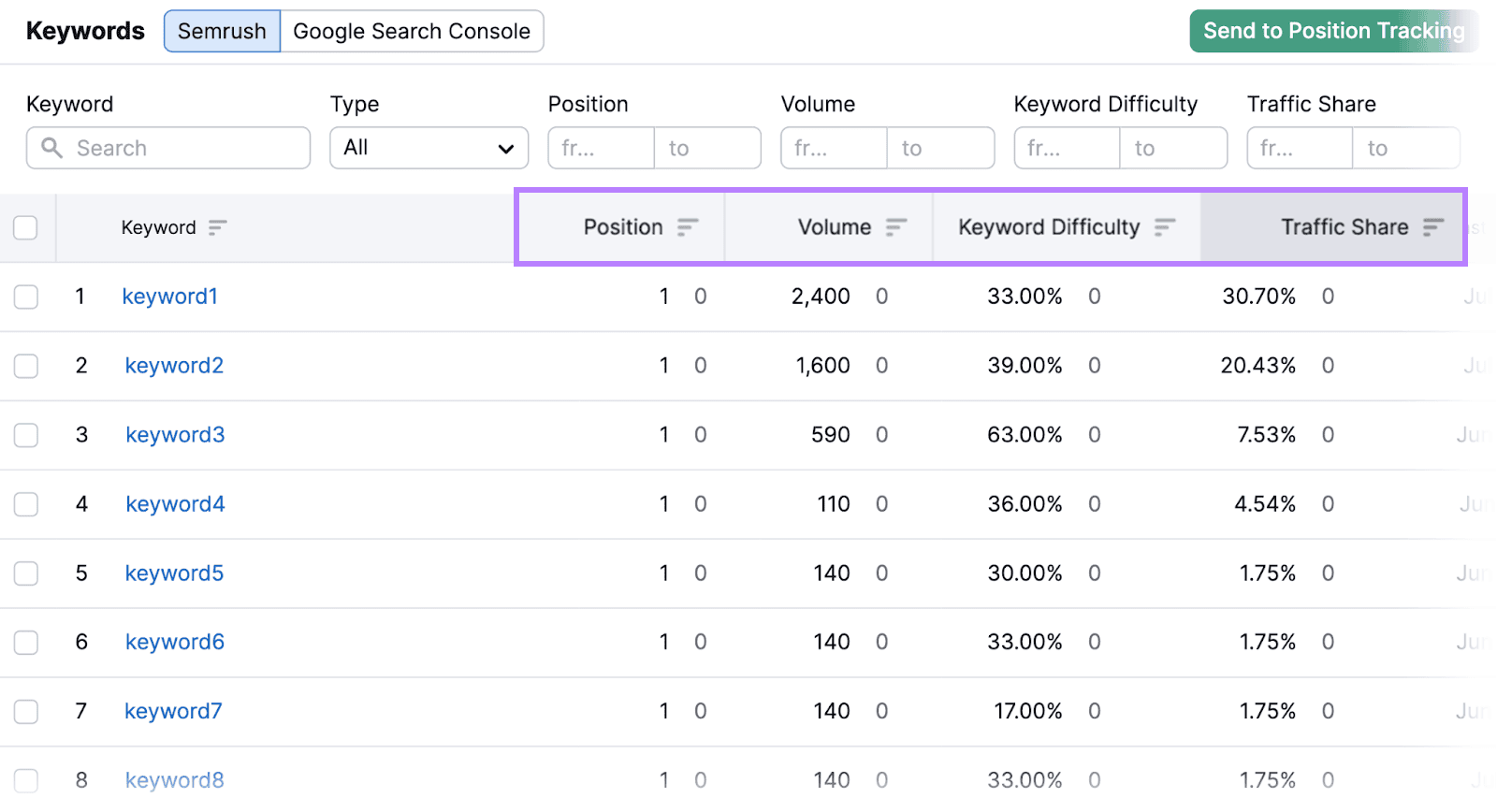Open the keyword2 link

(174, 366)
